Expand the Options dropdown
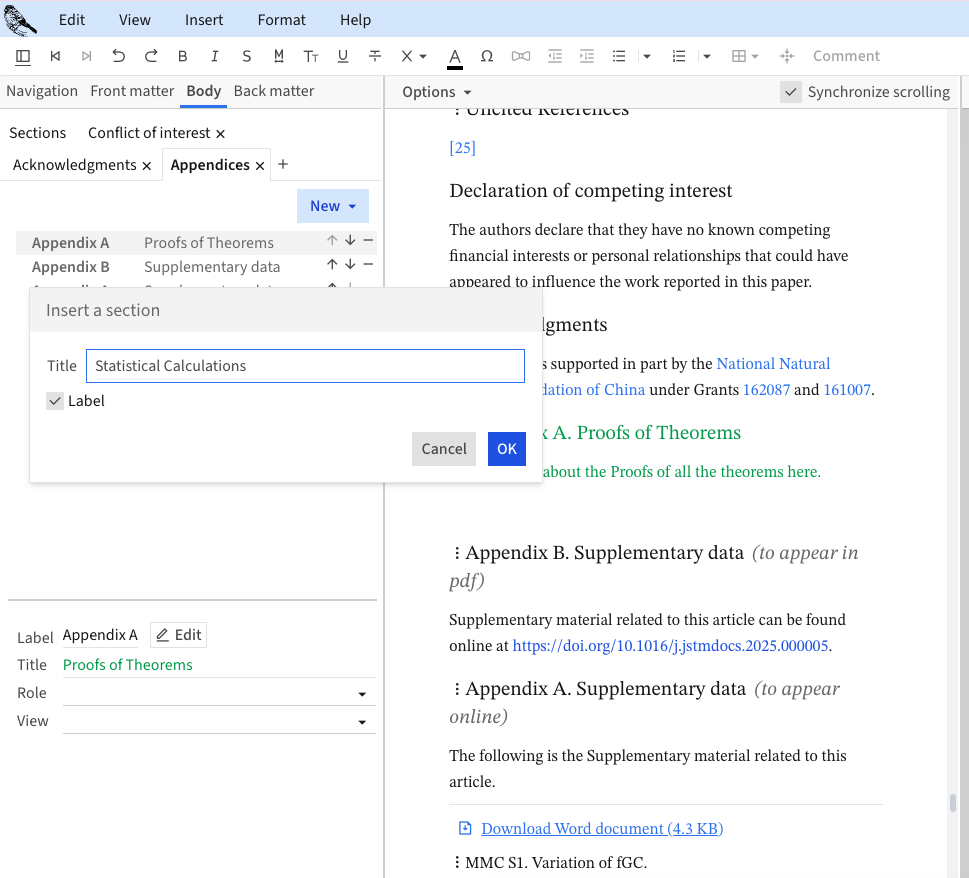This screenshot has height=878, width=969. click(436, 92)
